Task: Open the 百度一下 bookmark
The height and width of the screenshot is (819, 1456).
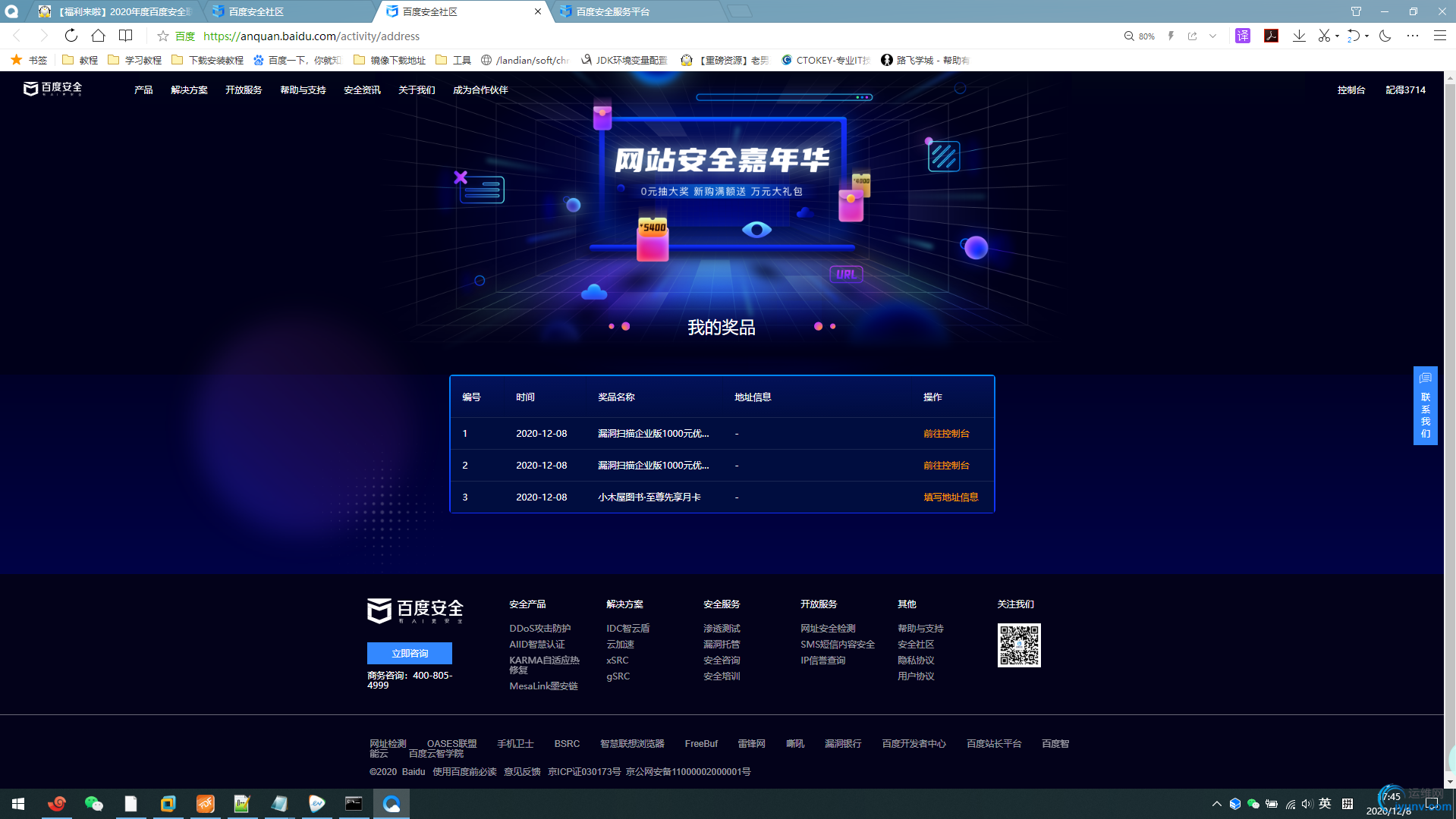Action: 297,60
